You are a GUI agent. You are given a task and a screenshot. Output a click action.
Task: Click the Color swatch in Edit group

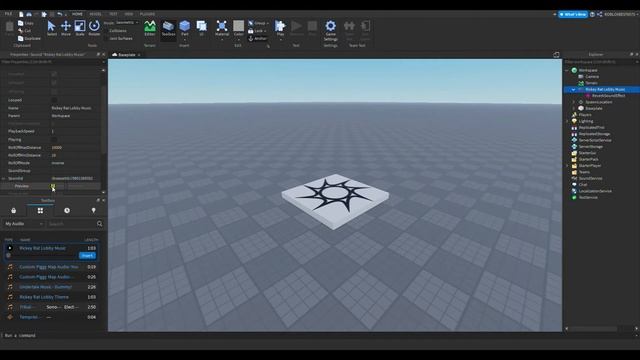(238, 29)
